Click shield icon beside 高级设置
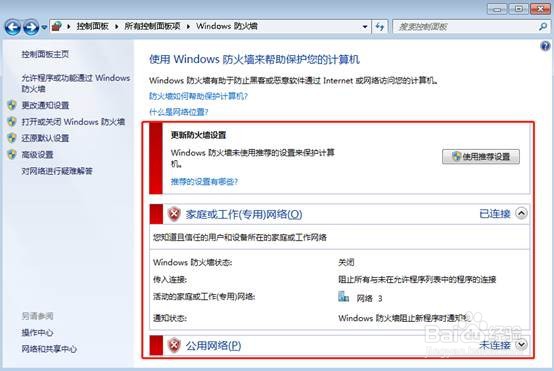Screen dimensions: 554x371 (12, 154)
